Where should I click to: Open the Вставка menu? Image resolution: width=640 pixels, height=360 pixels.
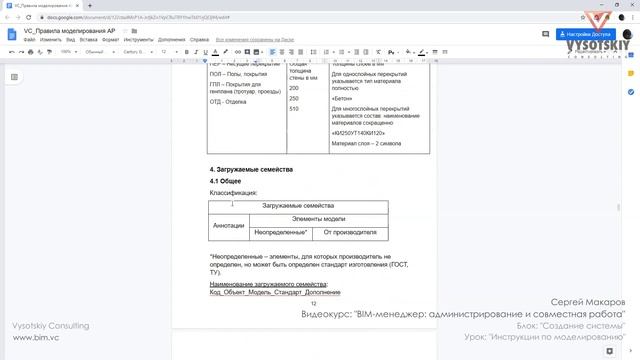click(89, 40)
